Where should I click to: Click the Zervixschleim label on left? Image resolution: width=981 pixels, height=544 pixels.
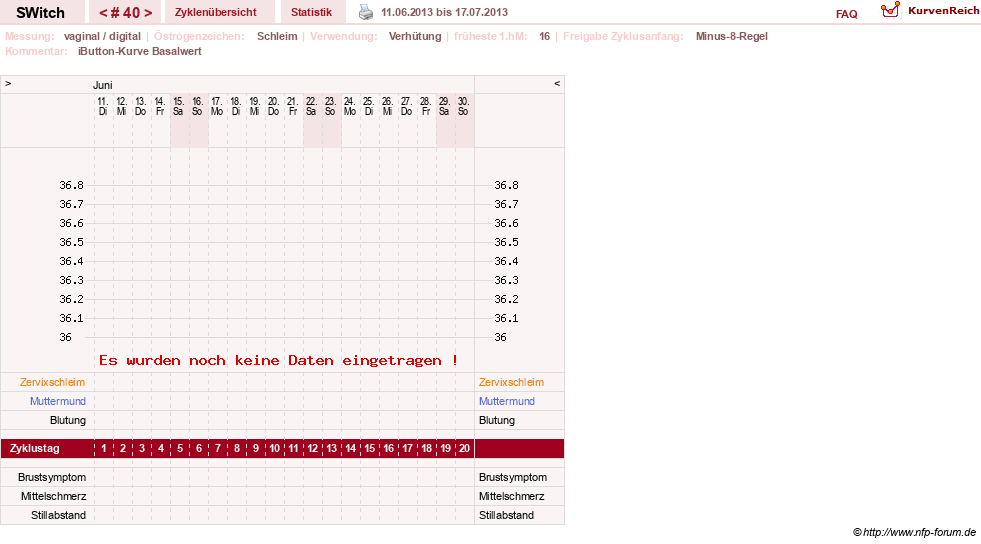coord(52,382)
